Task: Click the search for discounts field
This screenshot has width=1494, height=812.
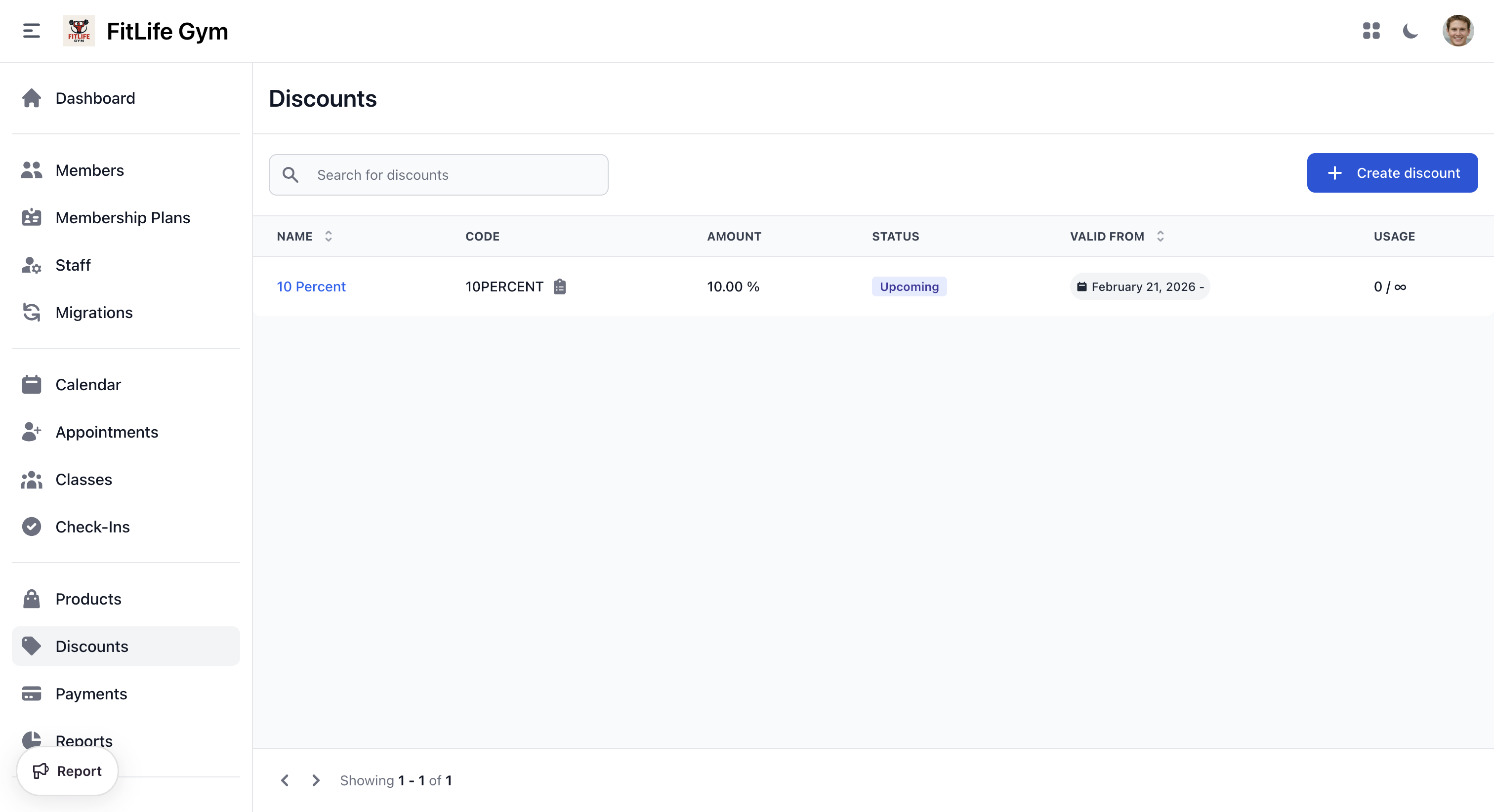Action: pos(438,174)
